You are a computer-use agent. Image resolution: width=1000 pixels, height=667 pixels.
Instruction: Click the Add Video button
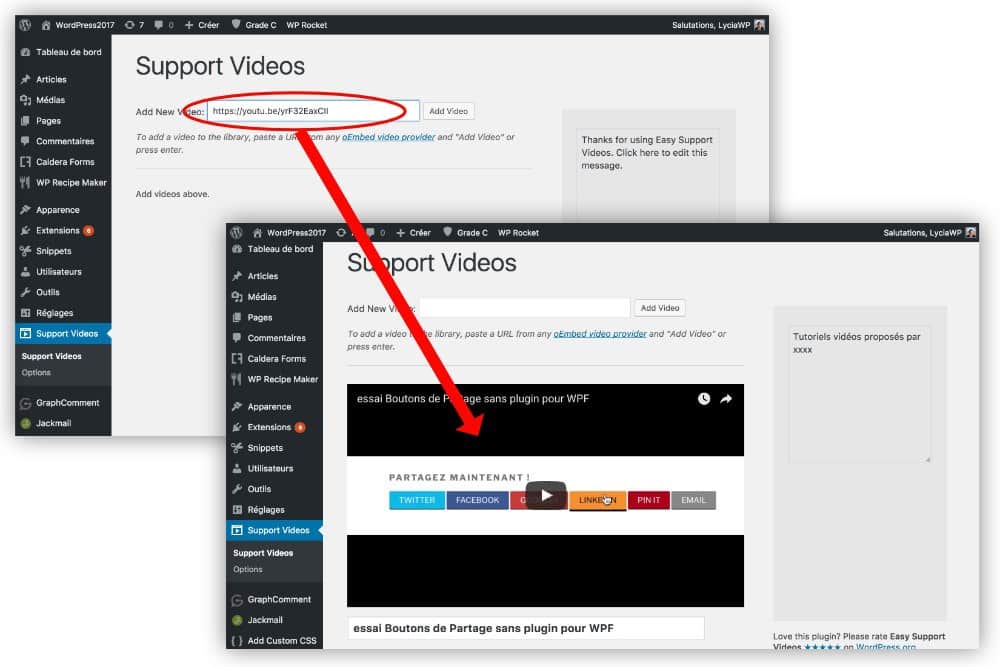(x=659, y=307)
